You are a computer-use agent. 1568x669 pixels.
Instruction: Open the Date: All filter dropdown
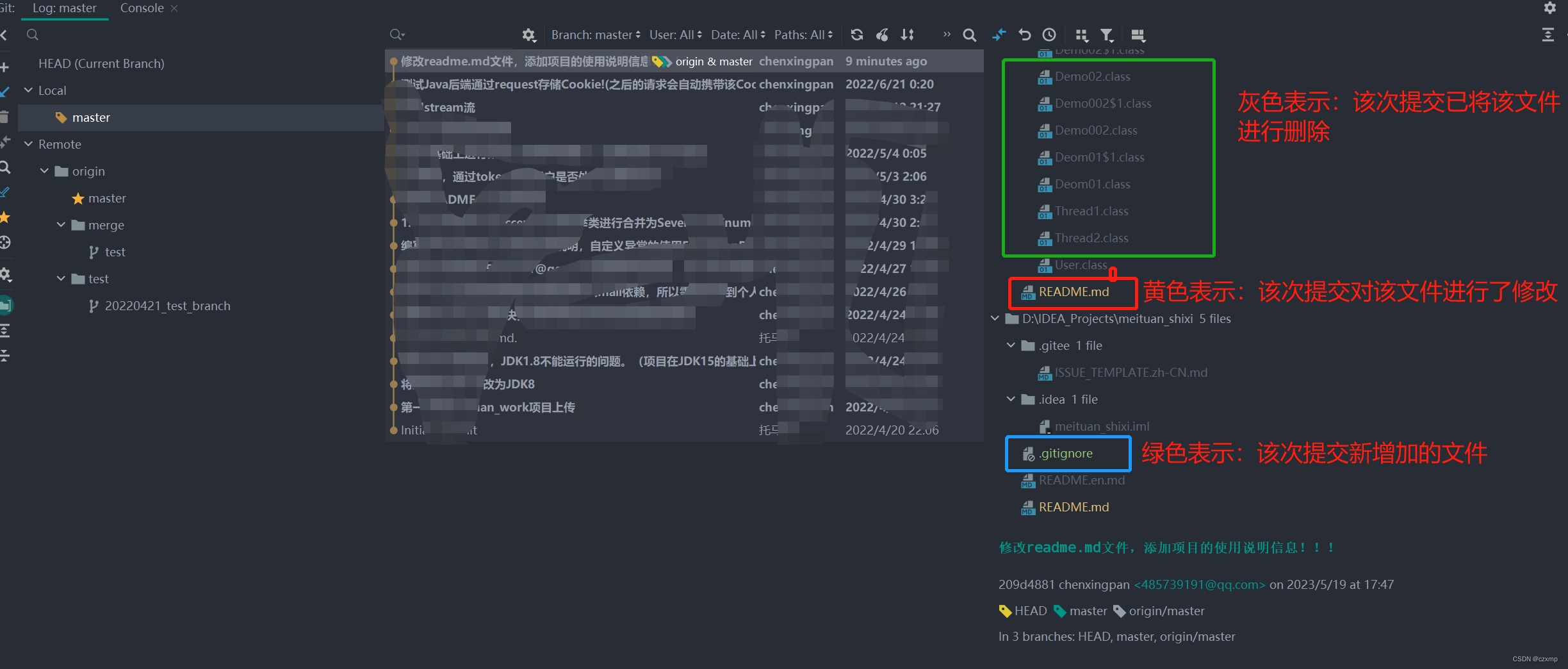coord(738,35)
